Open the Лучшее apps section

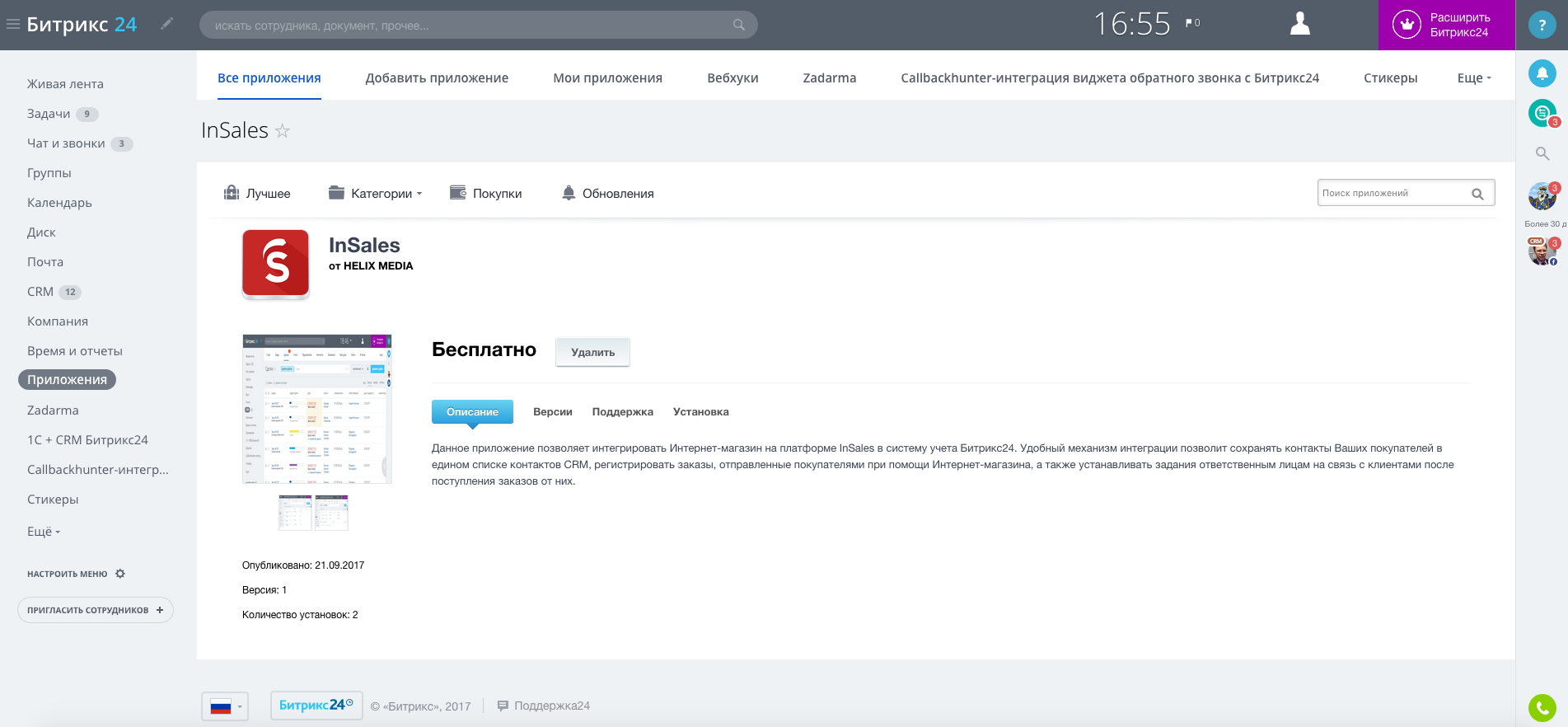click(x=257, y=193)
